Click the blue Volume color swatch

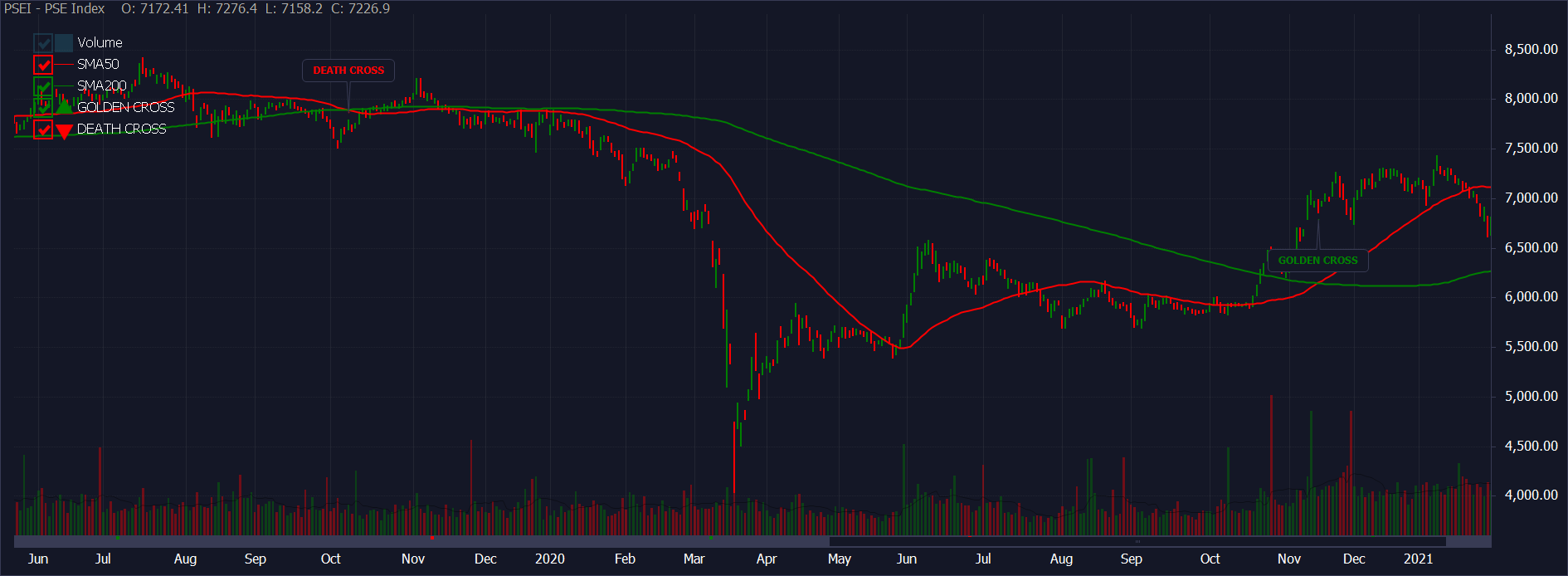pos(65,42)
